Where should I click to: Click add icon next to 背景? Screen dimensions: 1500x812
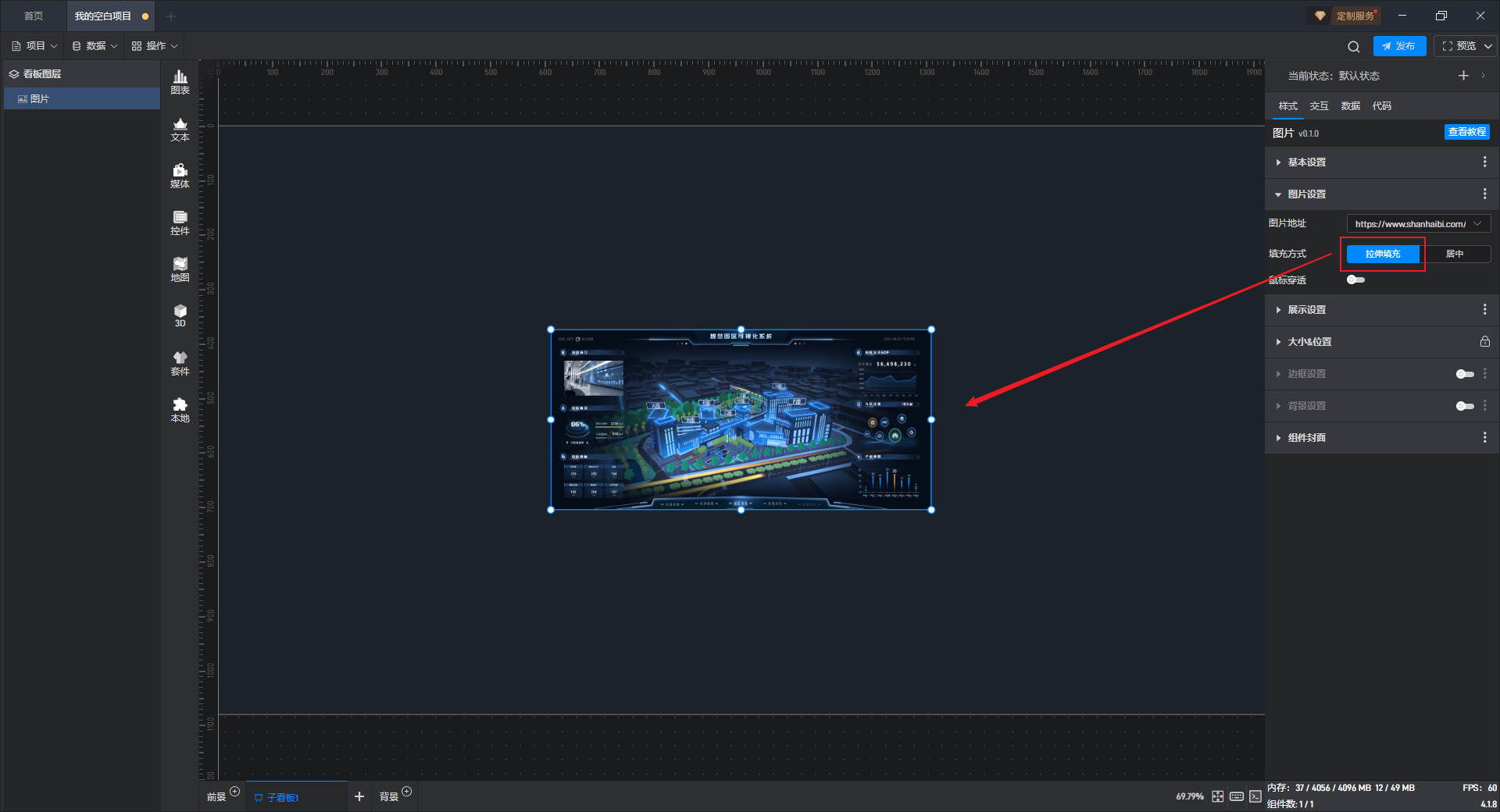click(x=406, y=792)
